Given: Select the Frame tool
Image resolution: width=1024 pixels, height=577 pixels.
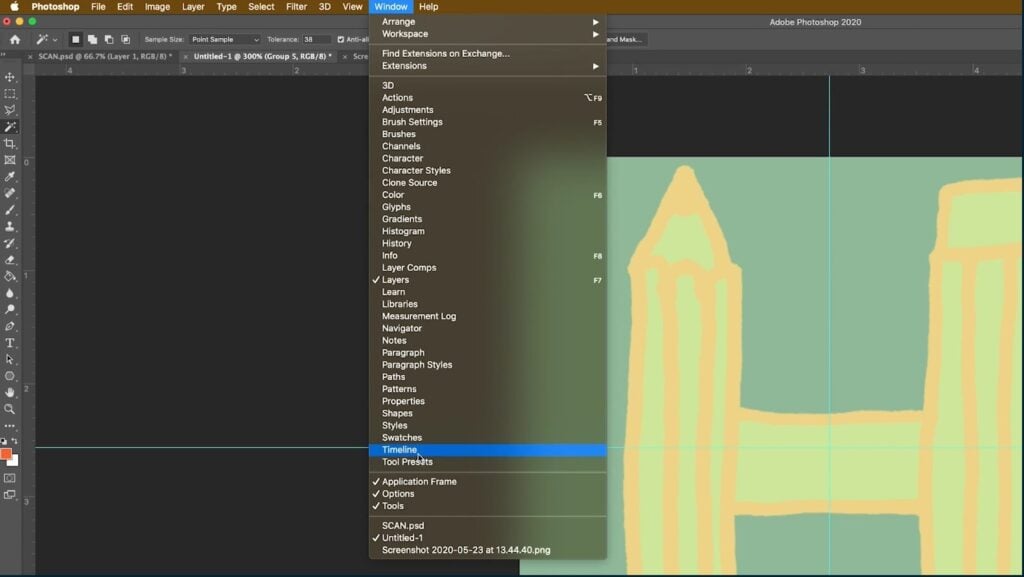Looking at the screenshot, I should 10,160.
